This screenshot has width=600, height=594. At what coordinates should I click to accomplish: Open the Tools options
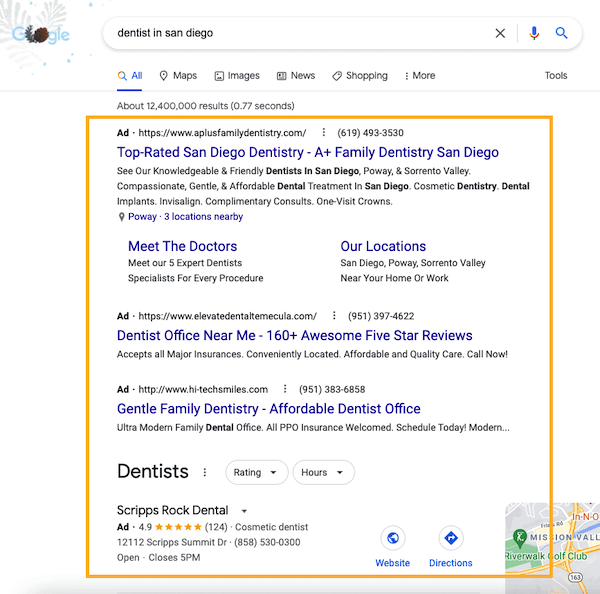(556, 75)
